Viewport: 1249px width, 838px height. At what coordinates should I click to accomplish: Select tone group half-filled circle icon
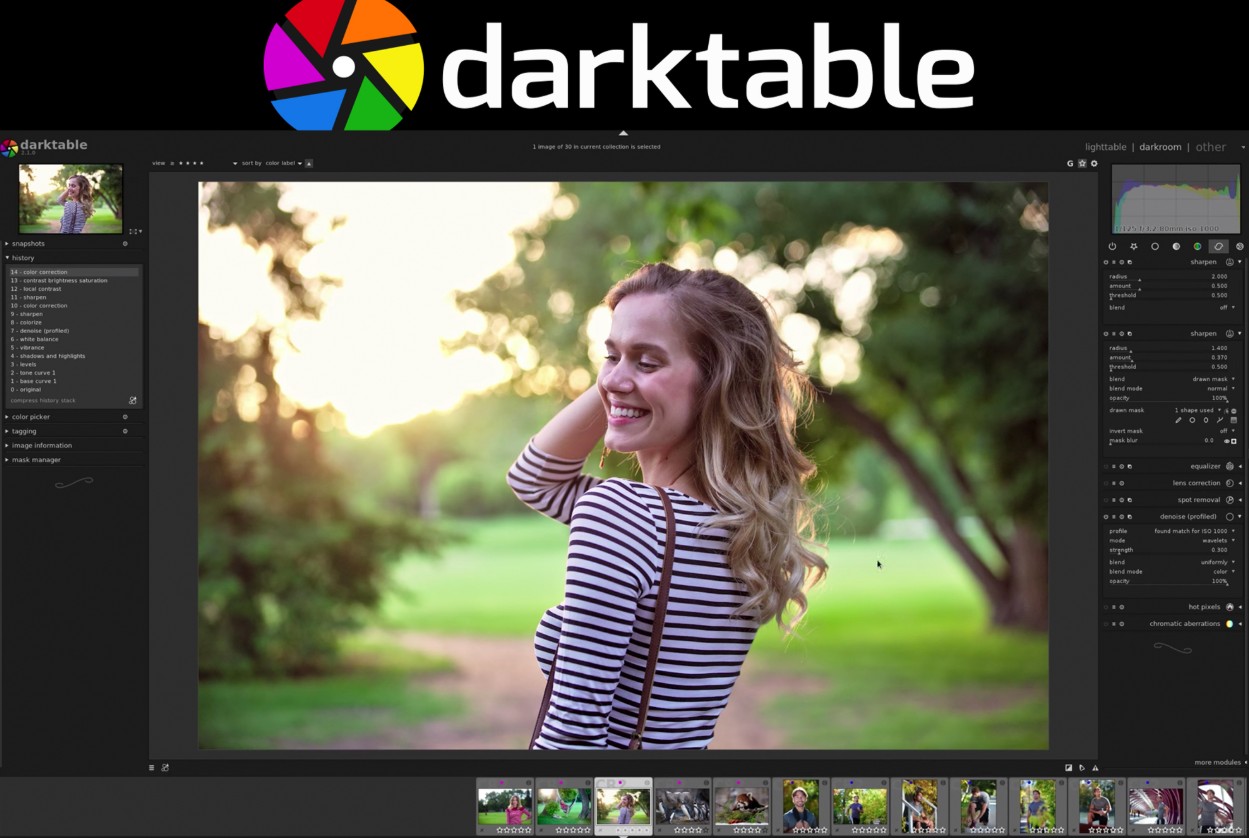tap(1176, 246)
